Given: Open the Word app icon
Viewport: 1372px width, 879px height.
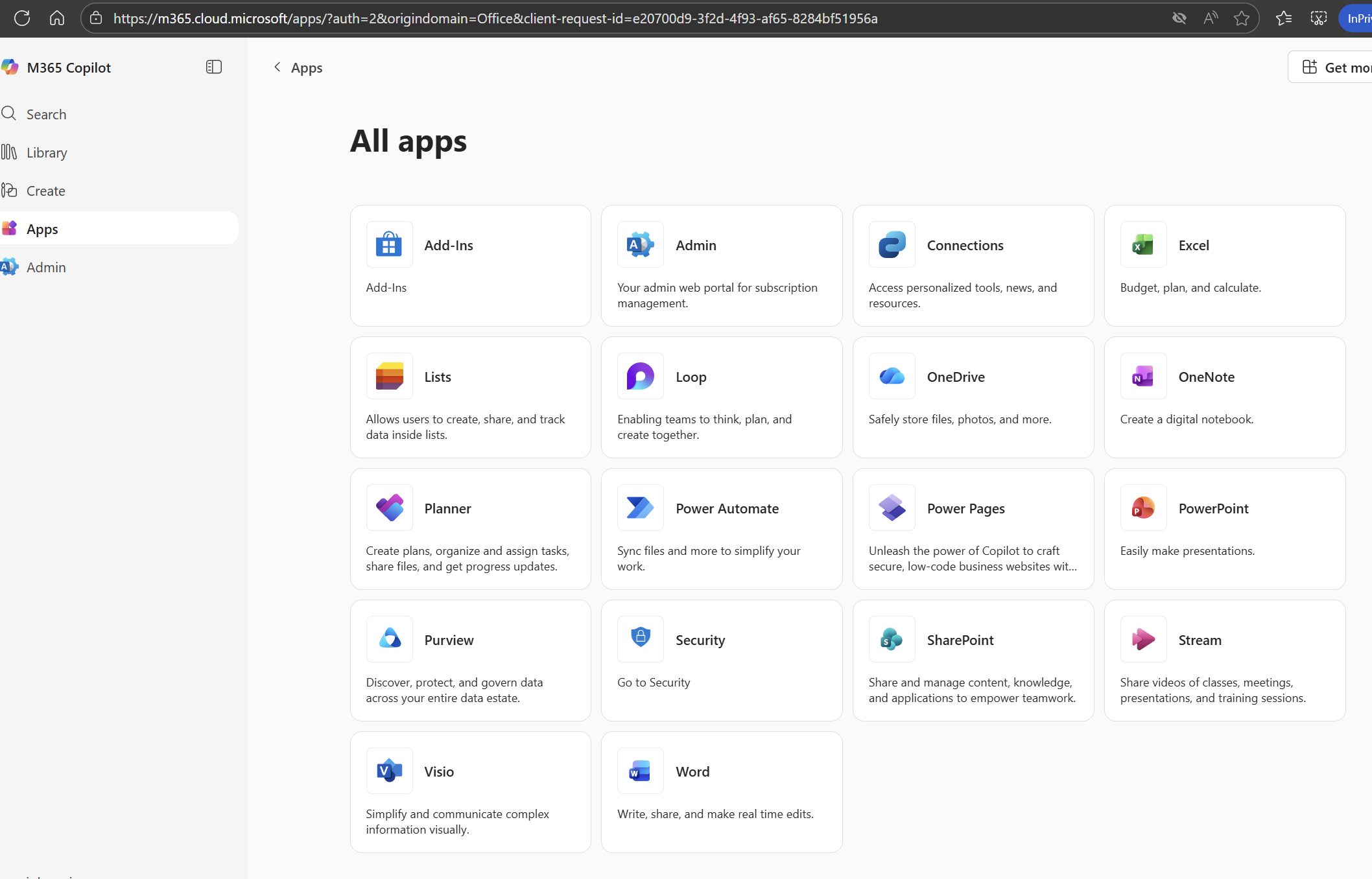Looking at the screenshot, I should click(x=641, y=771).
